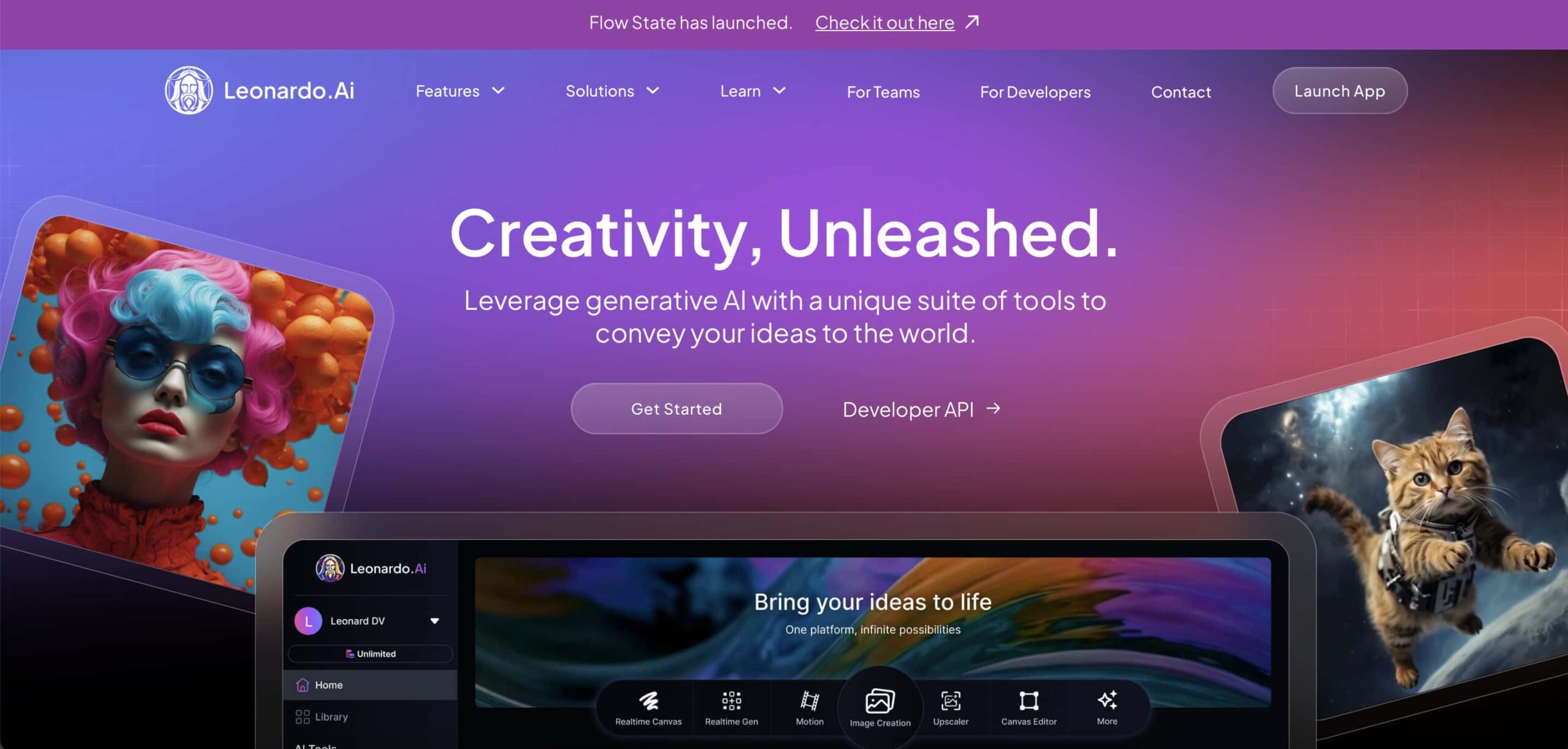Click the Launch App button
Screen dimensions: 1568x749
coord(1340,91)
